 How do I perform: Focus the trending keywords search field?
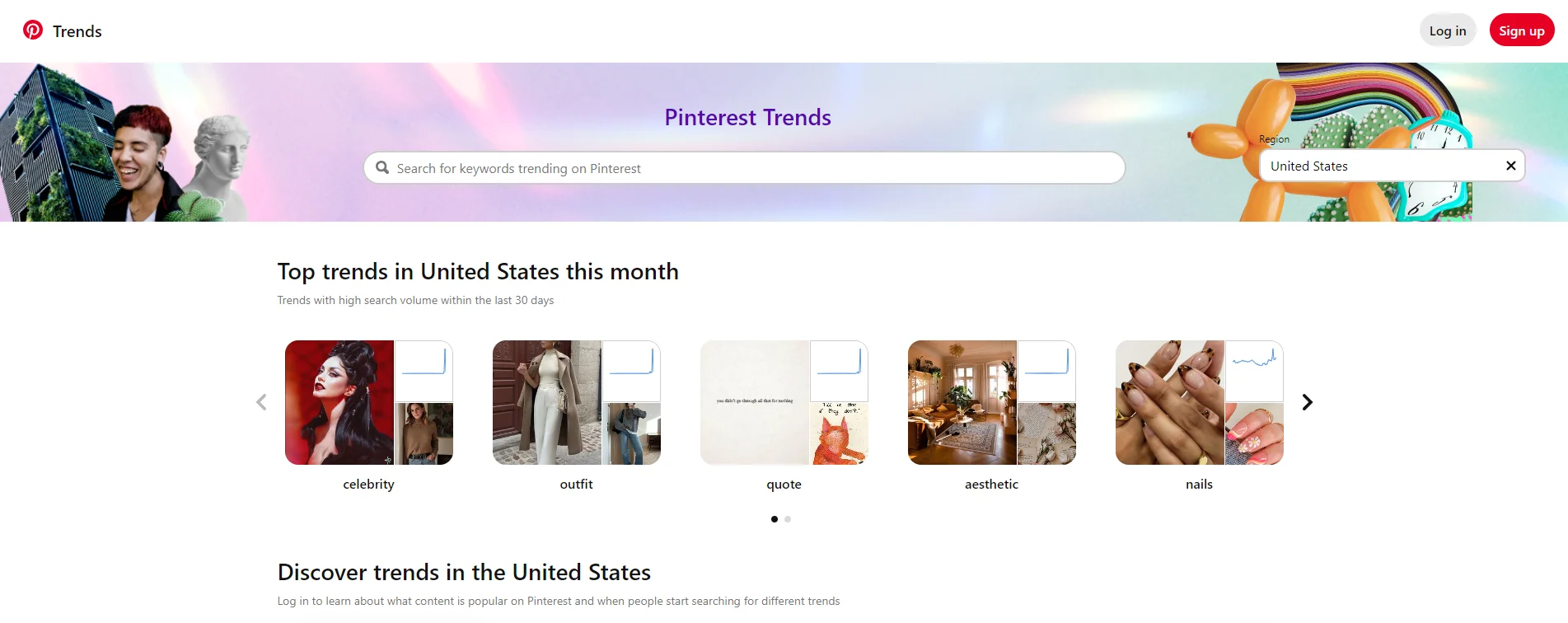744,168
